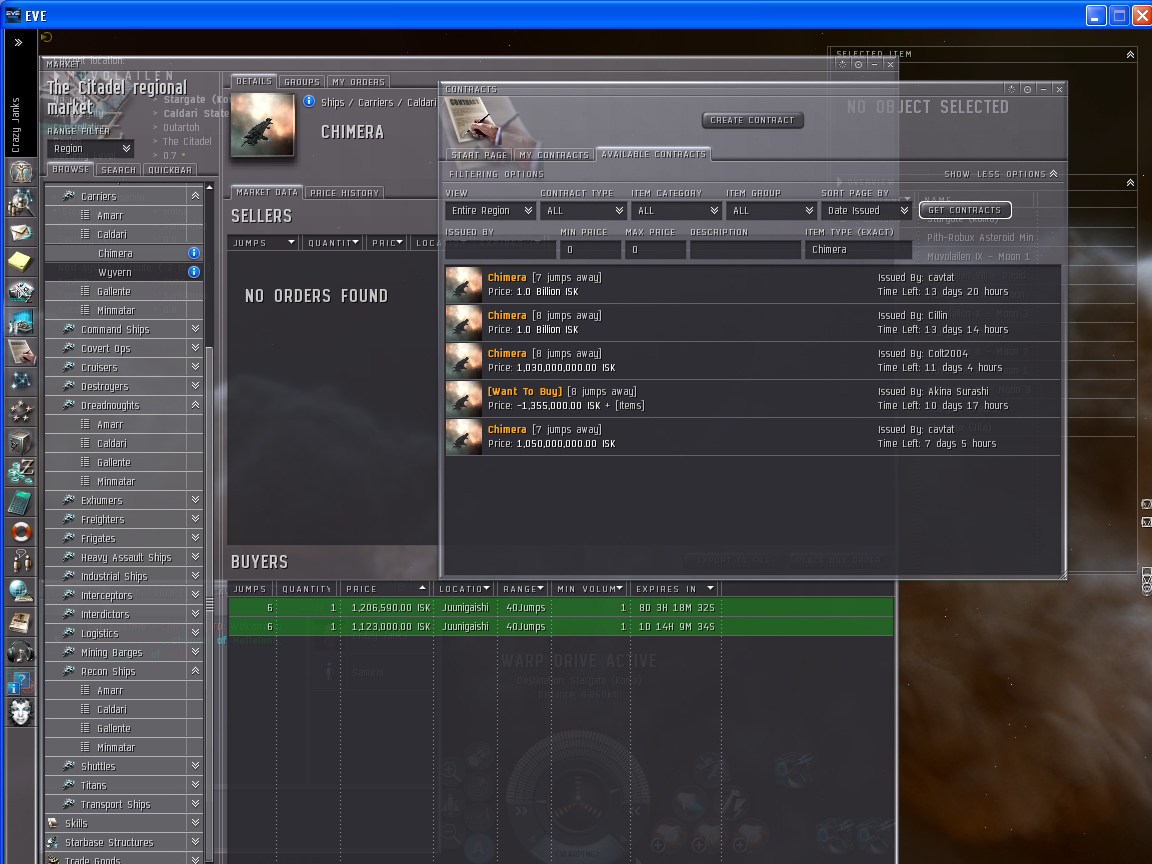
Task: Open the yellow notepad icon
Action: click(x=21, y=262)
